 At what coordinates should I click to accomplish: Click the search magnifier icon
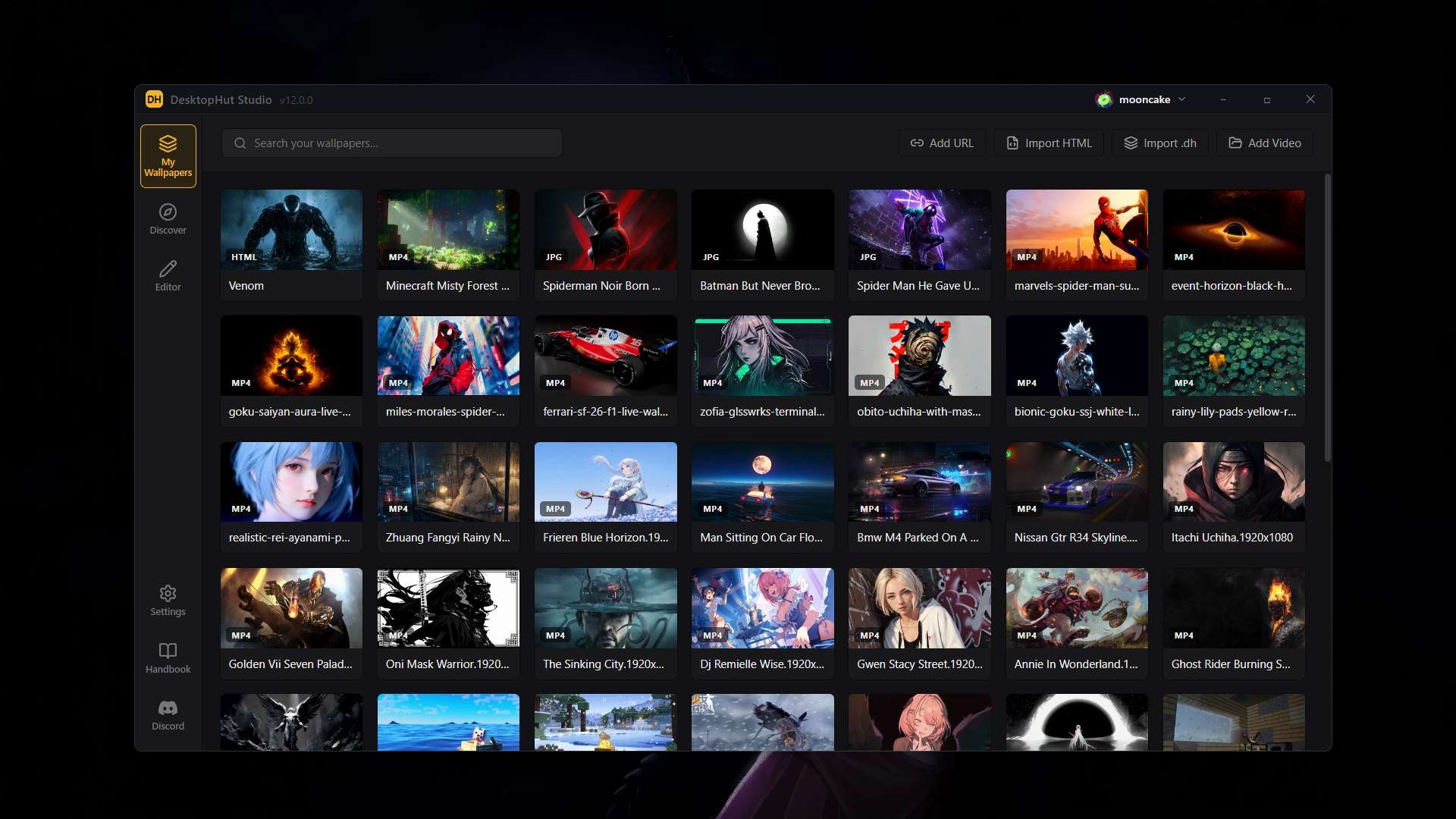click(240, 143)
